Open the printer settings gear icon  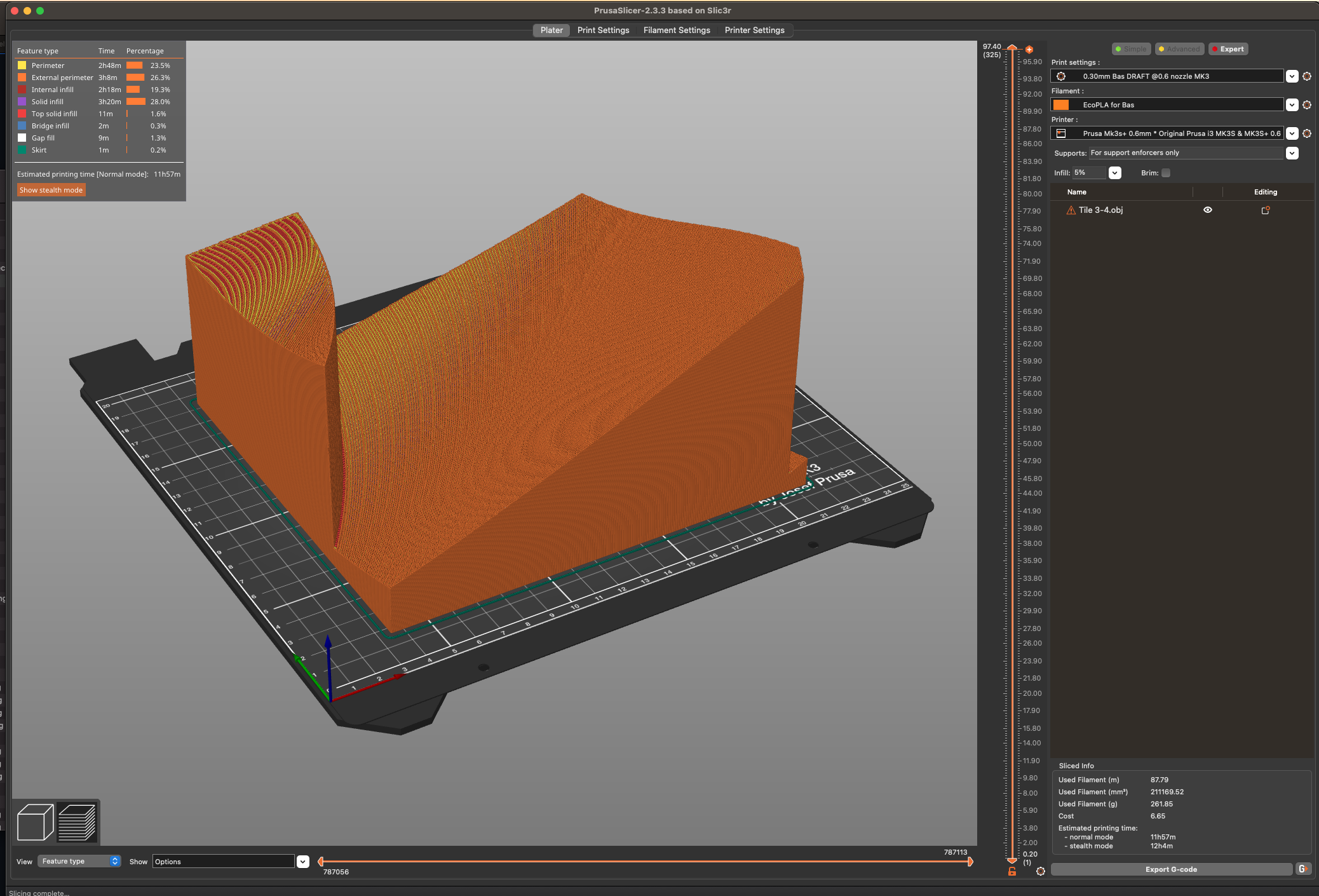click(1307, 133)
